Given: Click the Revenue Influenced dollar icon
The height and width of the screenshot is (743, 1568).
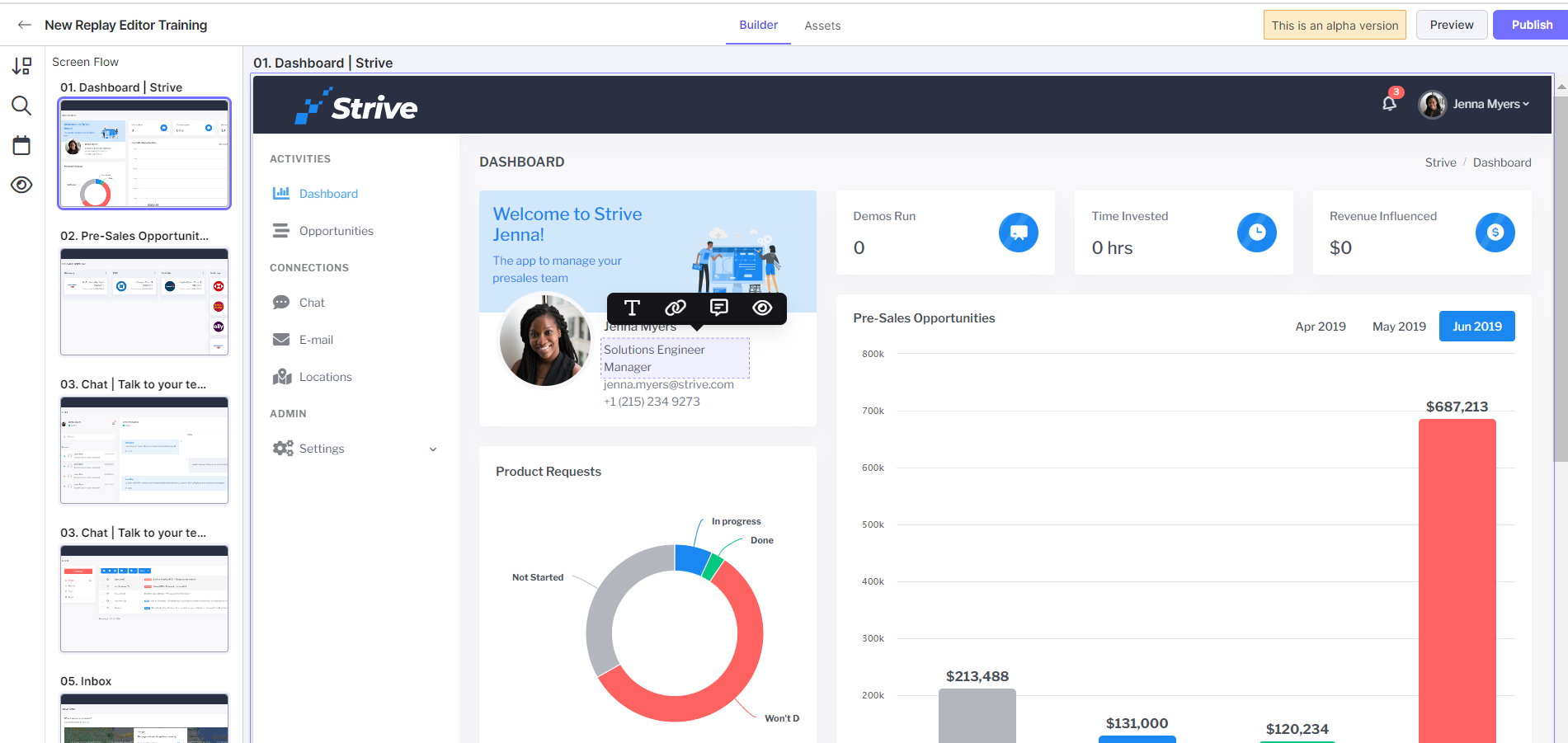Looking at the screenshot, I should [x=1495, y=233].
